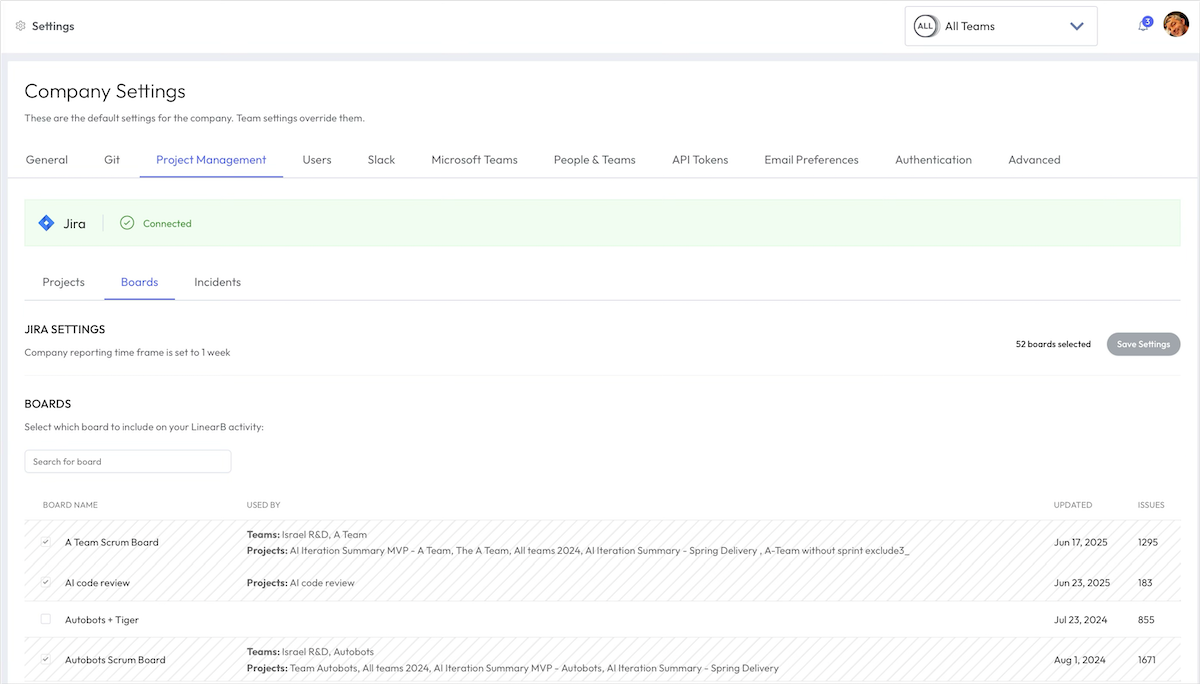
Task: Click the Settings gear icon
Action: (x=20, y=26)
